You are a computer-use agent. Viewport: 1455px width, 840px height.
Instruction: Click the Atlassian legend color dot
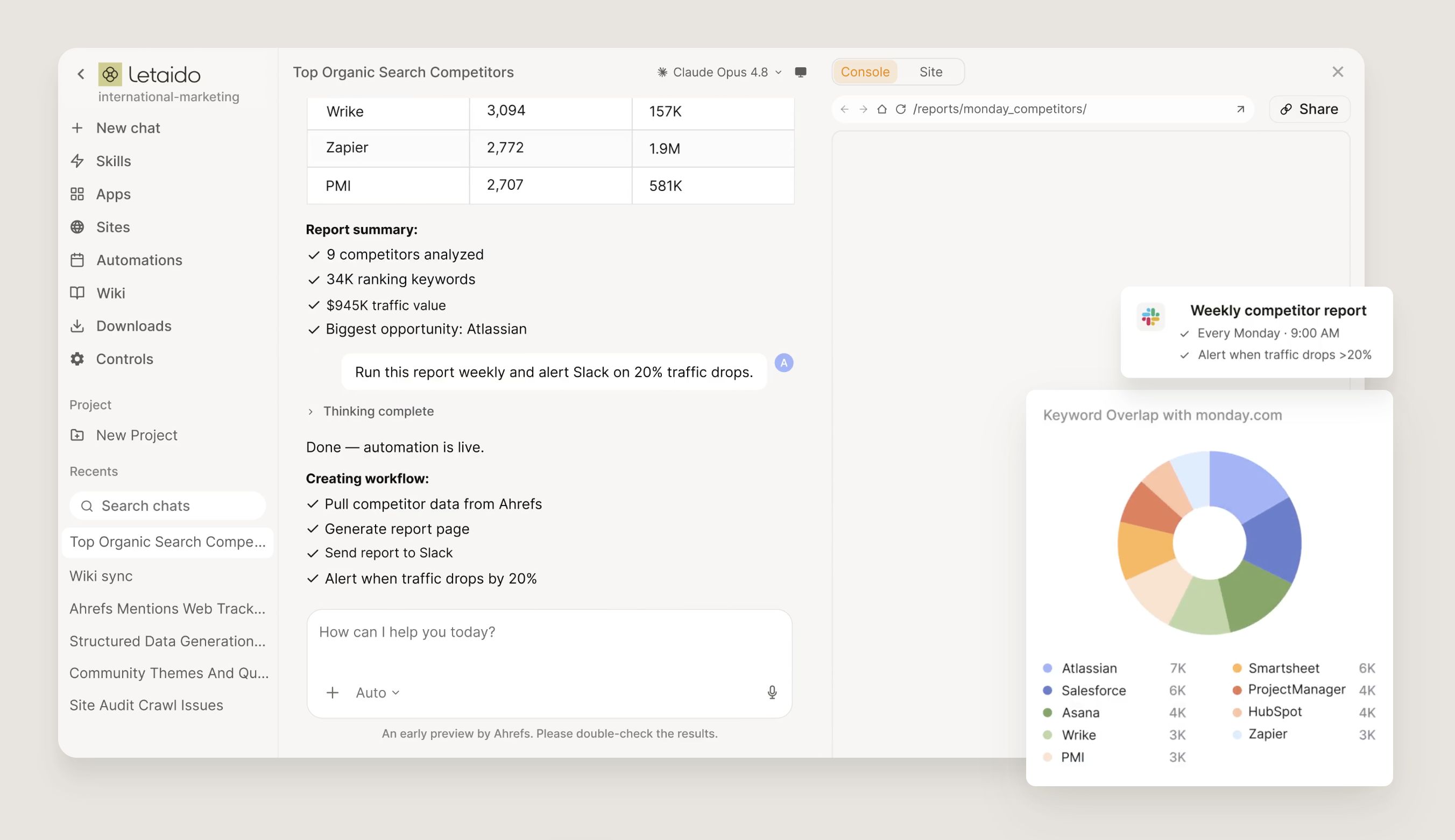1047,668
